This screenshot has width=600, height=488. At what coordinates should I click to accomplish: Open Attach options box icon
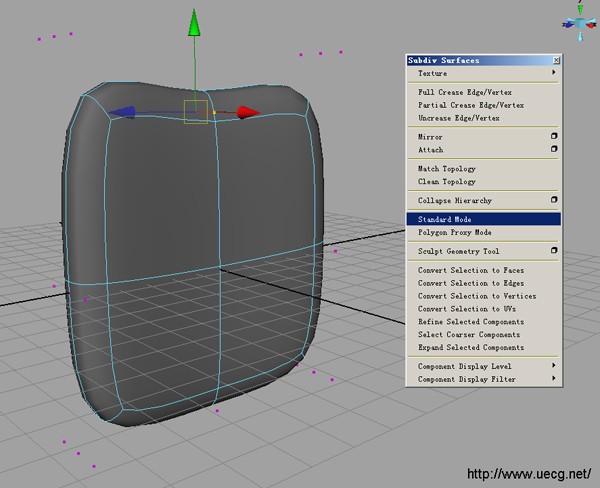pos(554,149)
